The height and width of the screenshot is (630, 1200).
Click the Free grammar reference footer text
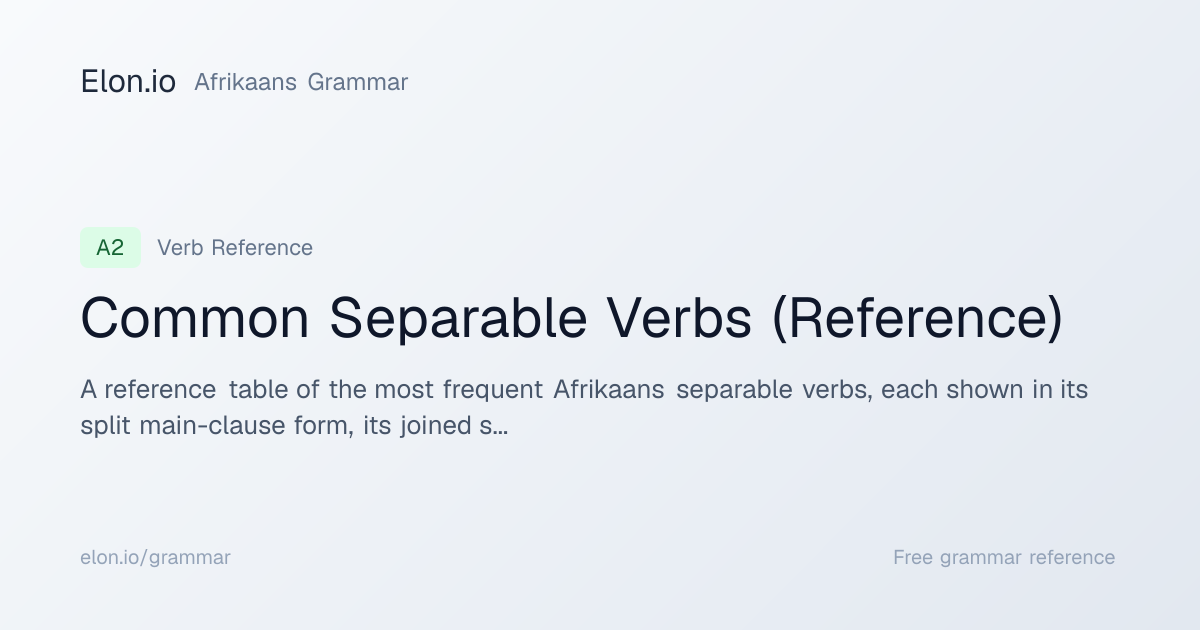pyautogui.click(x=1004, y=558)
